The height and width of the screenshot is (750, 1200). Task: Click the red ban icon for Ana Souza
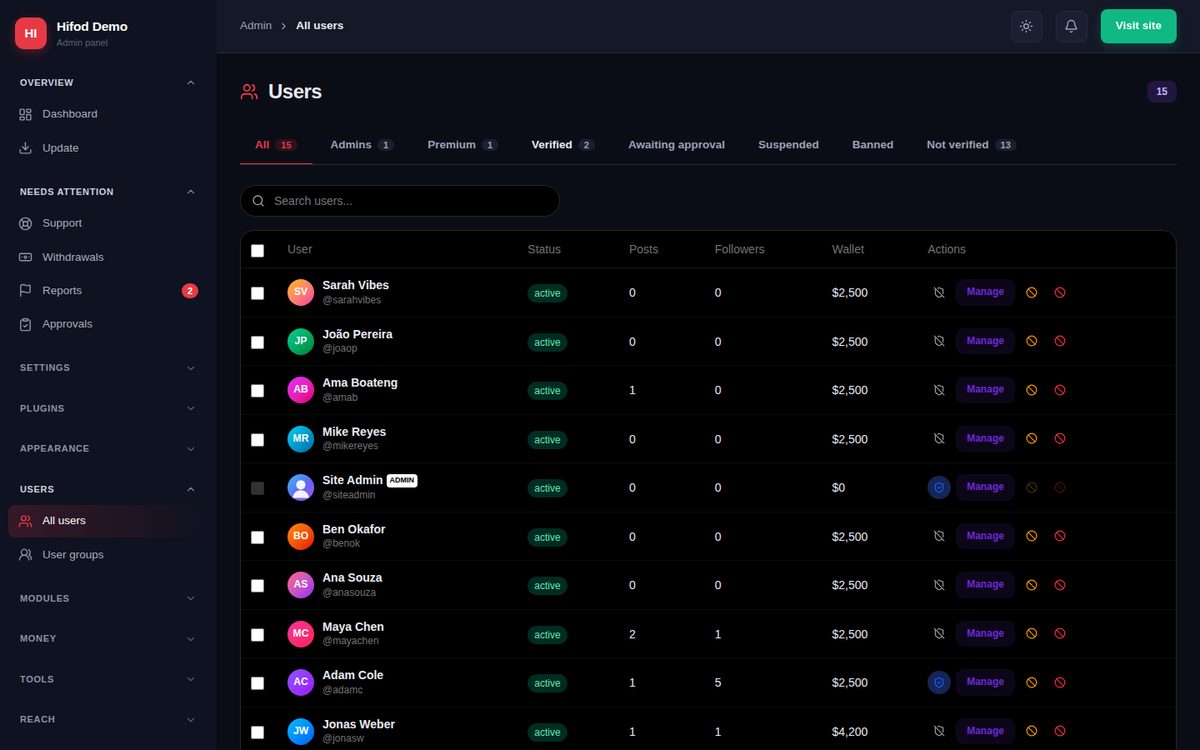tap(1060, 585)
